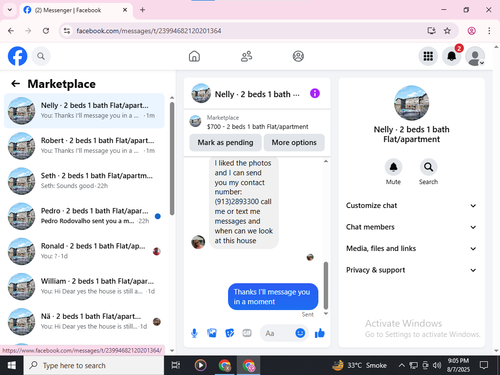This screenshot has height=375, width=500.
Task: Search in conversation using the magnifier icon
Action: [x=428, y=167]
